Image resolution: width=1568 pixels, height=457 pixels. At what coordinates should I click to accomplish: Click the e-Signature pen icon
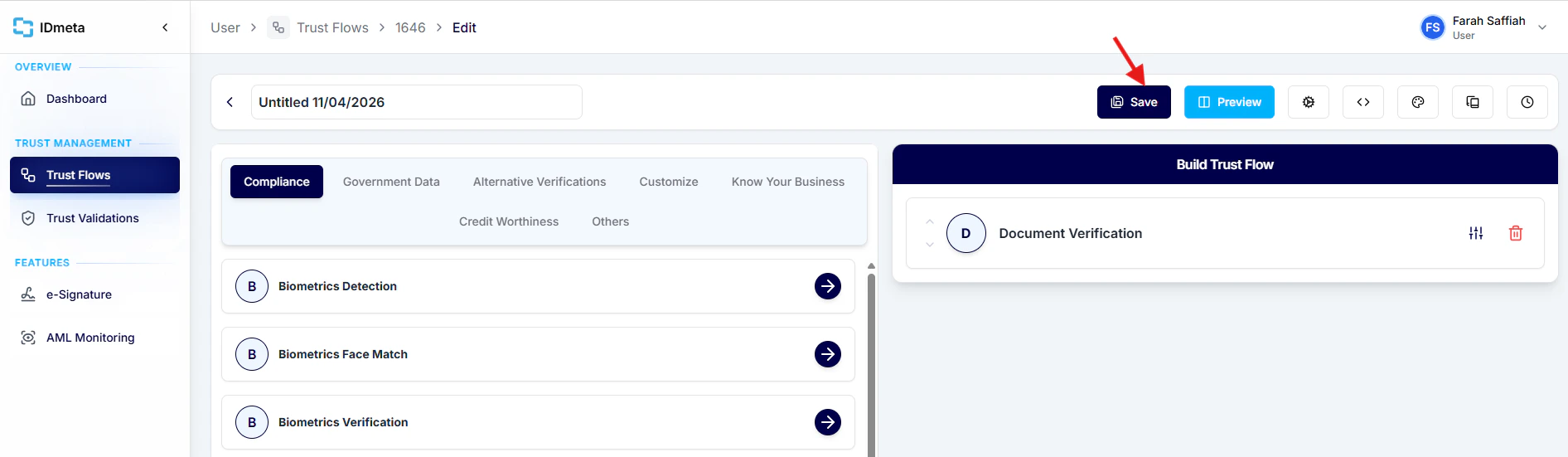[28, 294]
